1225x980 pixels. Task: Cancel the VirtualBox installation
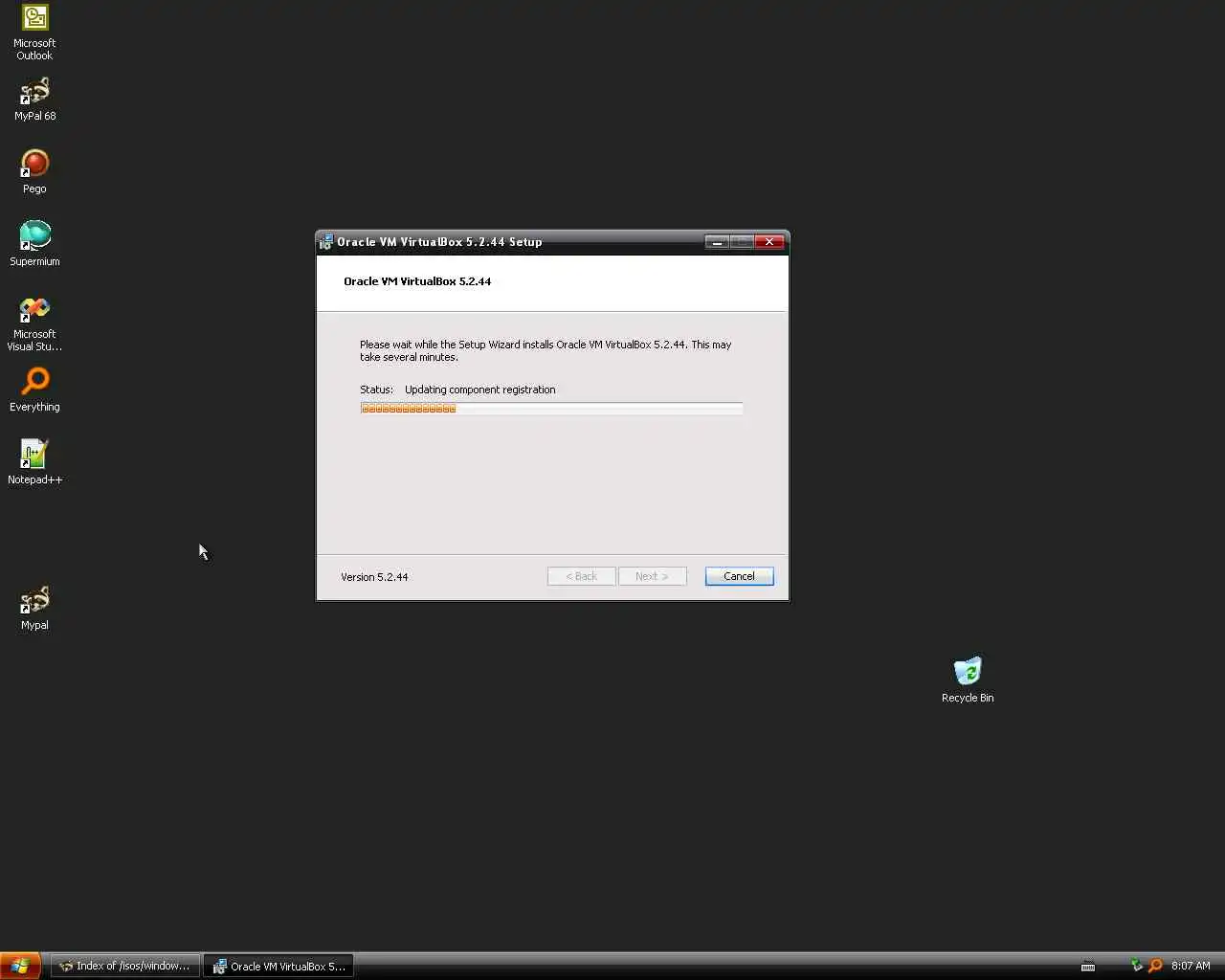click(x=739, y=576)
